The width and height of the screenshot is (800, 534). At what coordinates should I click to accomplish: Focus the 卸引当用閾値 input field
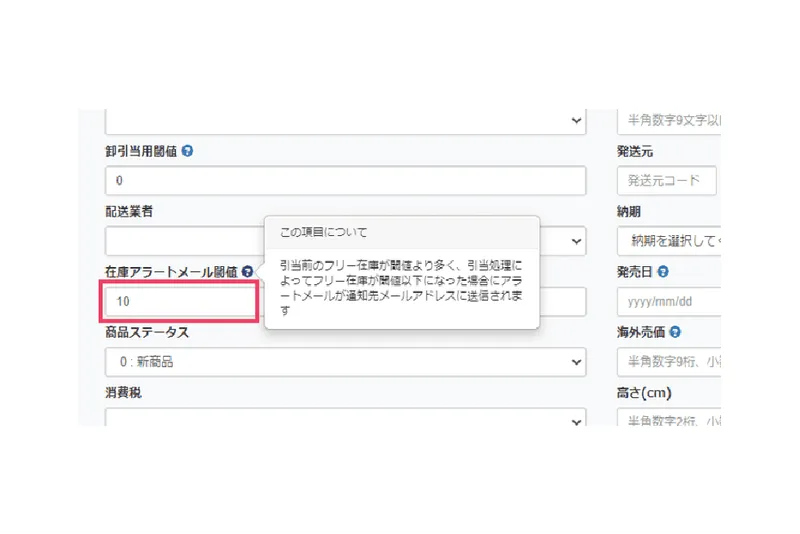345,181
